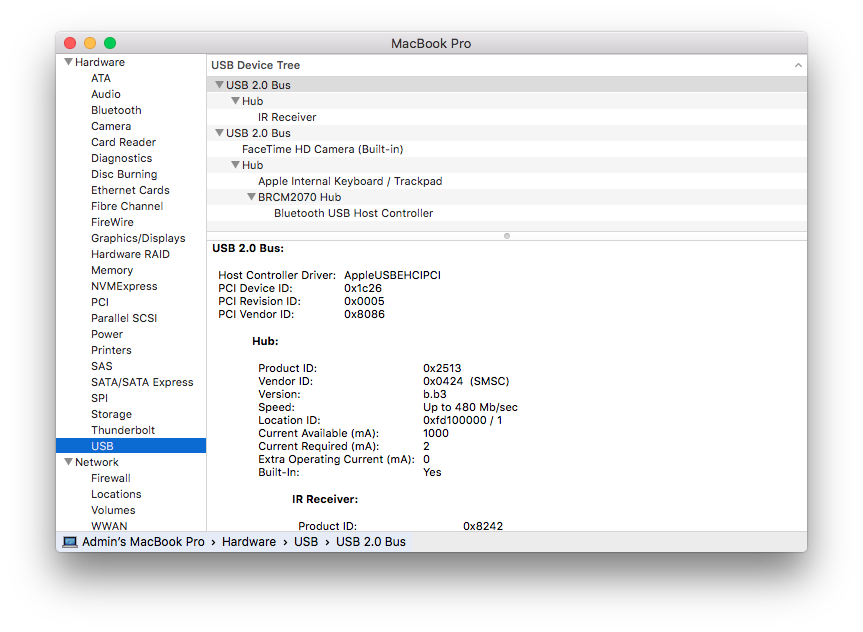The height and width of the screenshot is (632, 863).
Task: Select FaceTime HD Camera (Built-in) row
Action: coord(507,149)
